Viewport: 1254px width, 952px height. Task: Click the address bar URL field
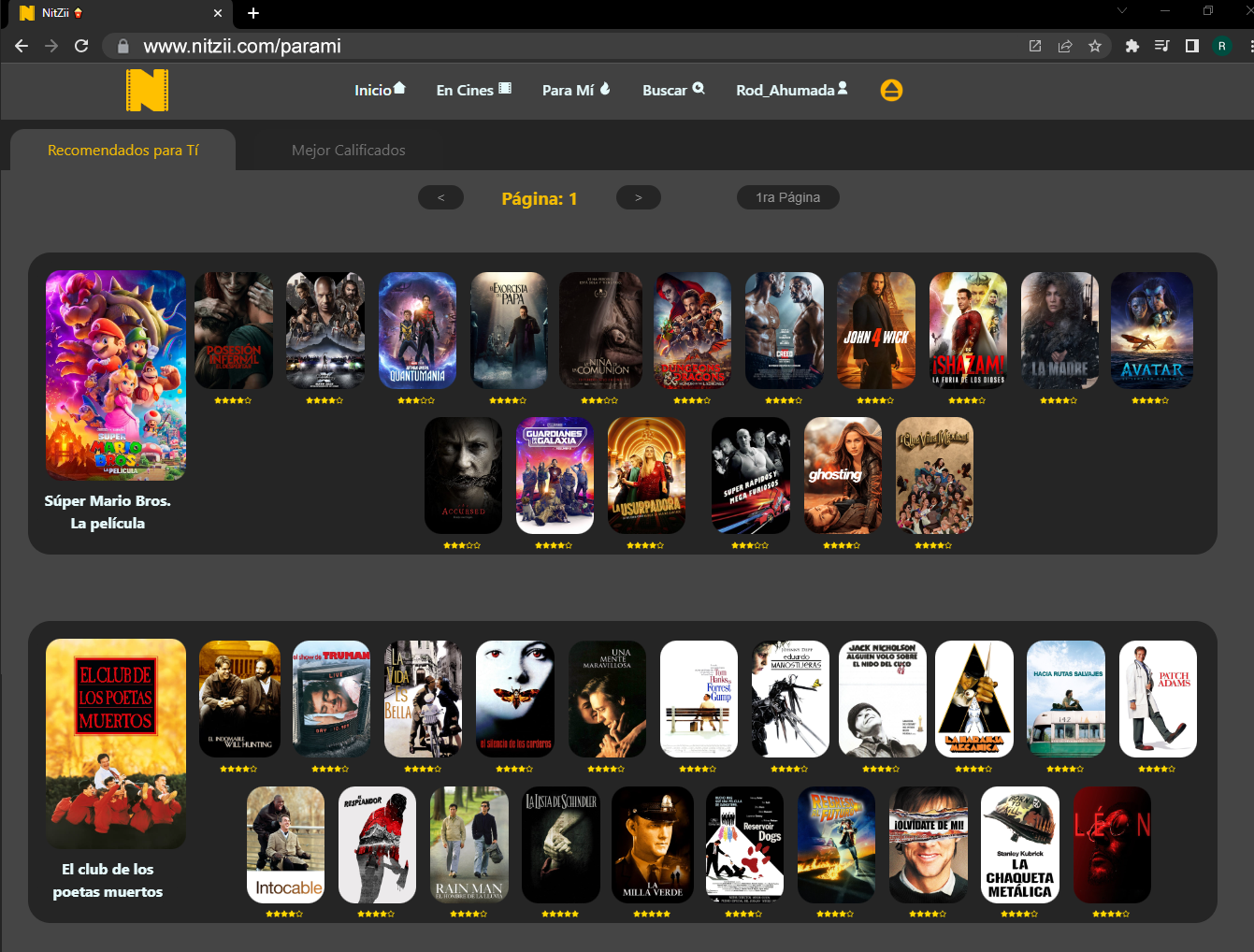(x=561, y=46)
